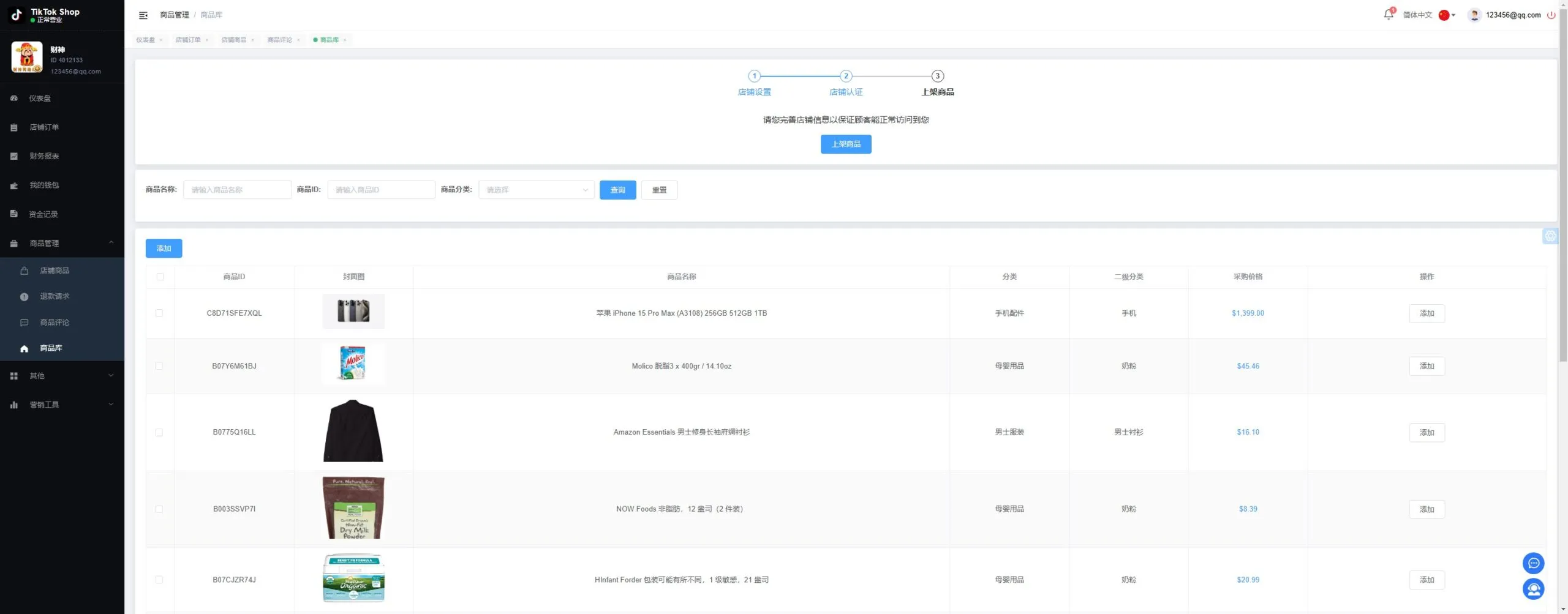Click the iPhone 15 Pro Max product thumbnail
Image resolution: width=1568 pixels, height=614 pixels.
pos(353,312)
